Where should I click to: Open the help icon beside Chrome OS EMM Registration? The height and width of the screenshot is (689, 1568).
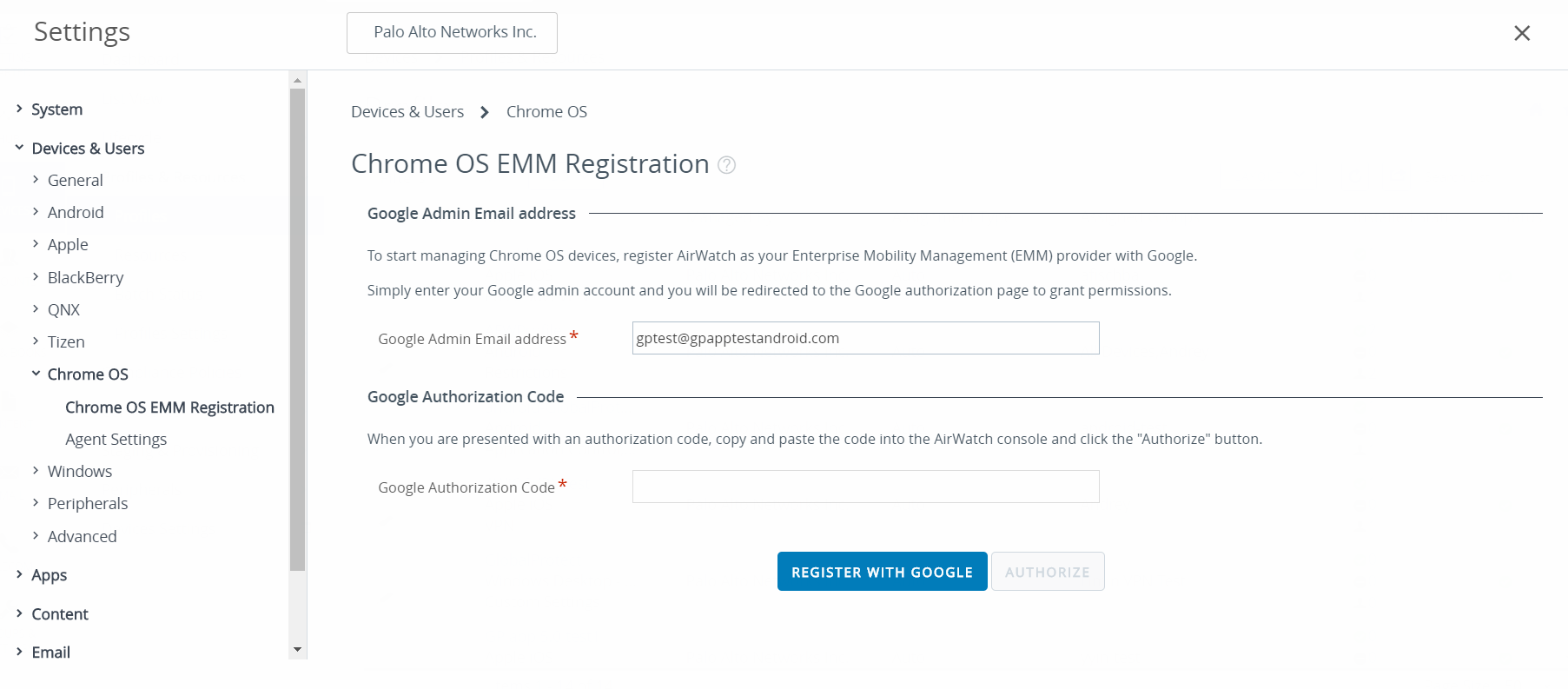pyautogui.click(x=727, y=165)
